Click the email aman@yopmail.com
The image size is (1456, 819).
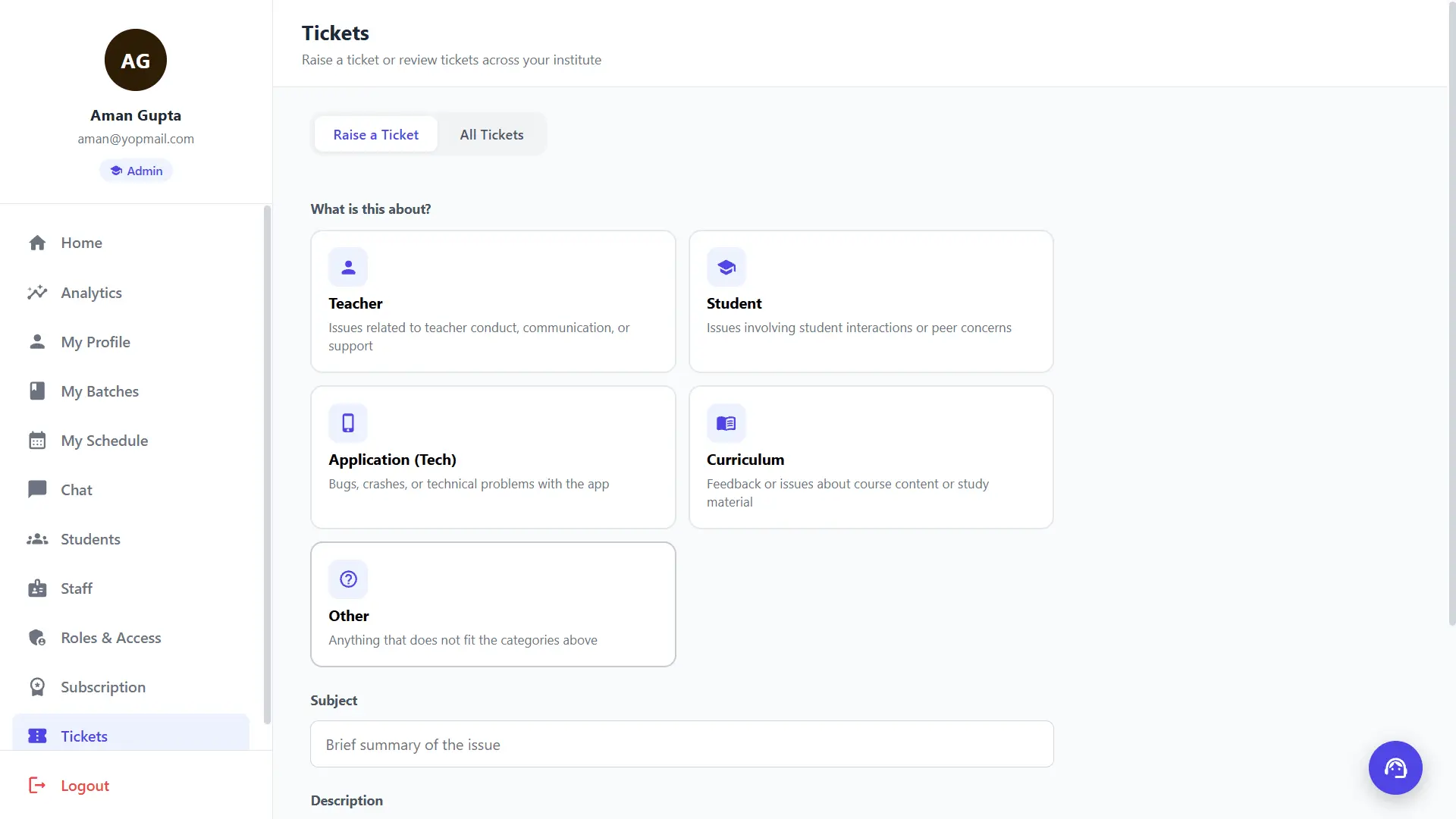coord(136,139)
